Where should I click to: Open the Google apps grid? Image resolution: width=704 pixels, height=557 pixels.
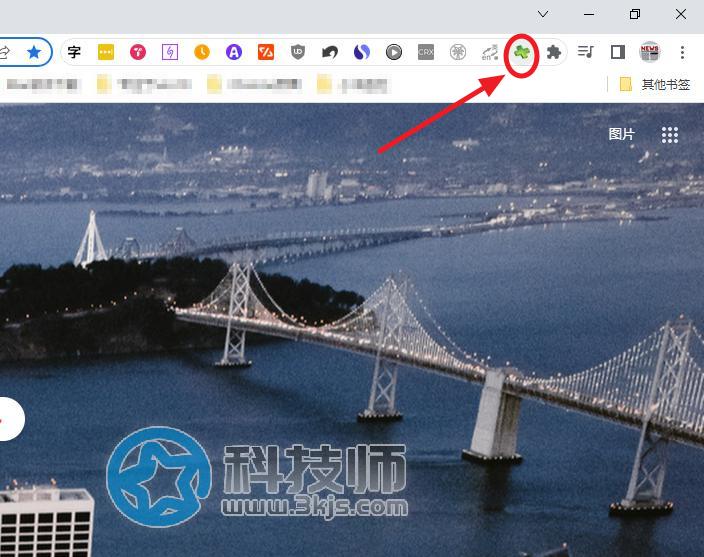coord(669,135)
